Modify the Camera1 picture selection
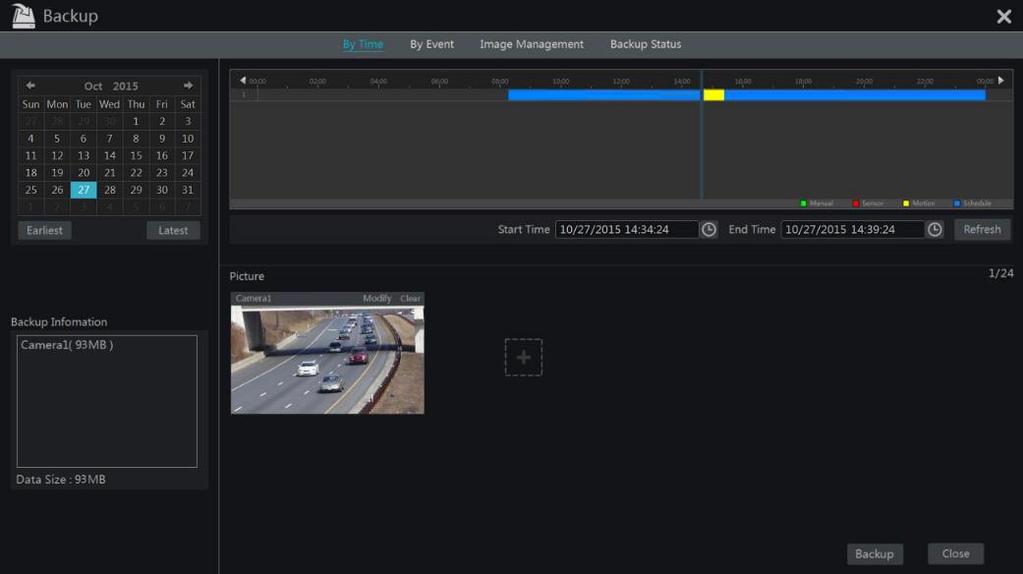This screenshot has height=574, width=1023. (376, 298)
